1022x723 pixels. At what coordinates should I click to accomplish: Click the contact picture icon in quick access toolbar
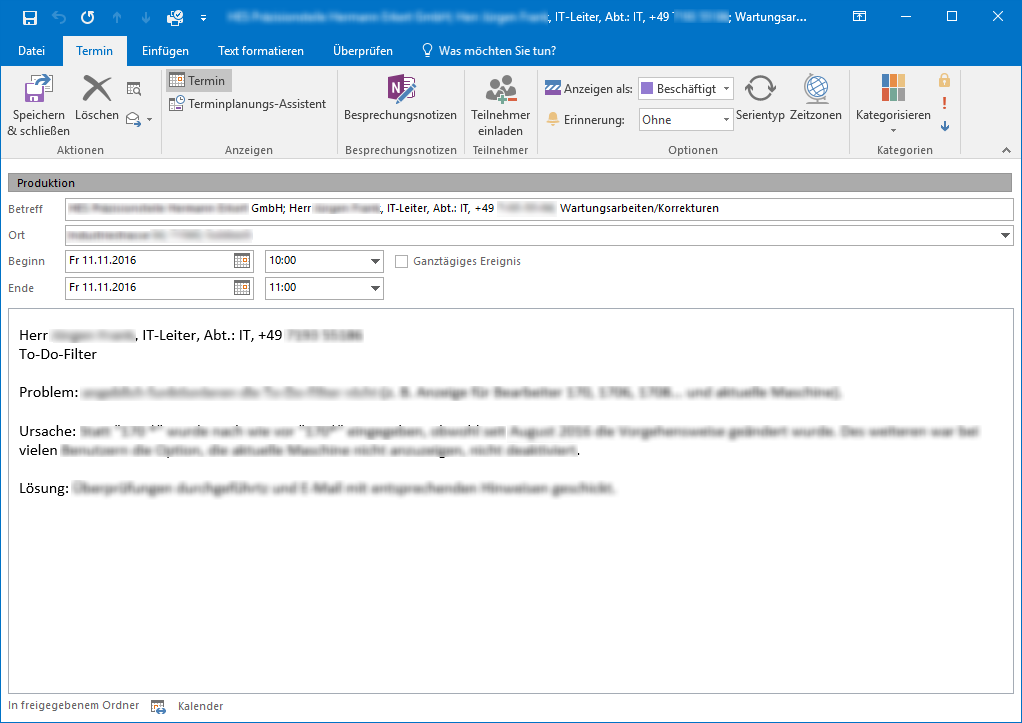point(175,18)
